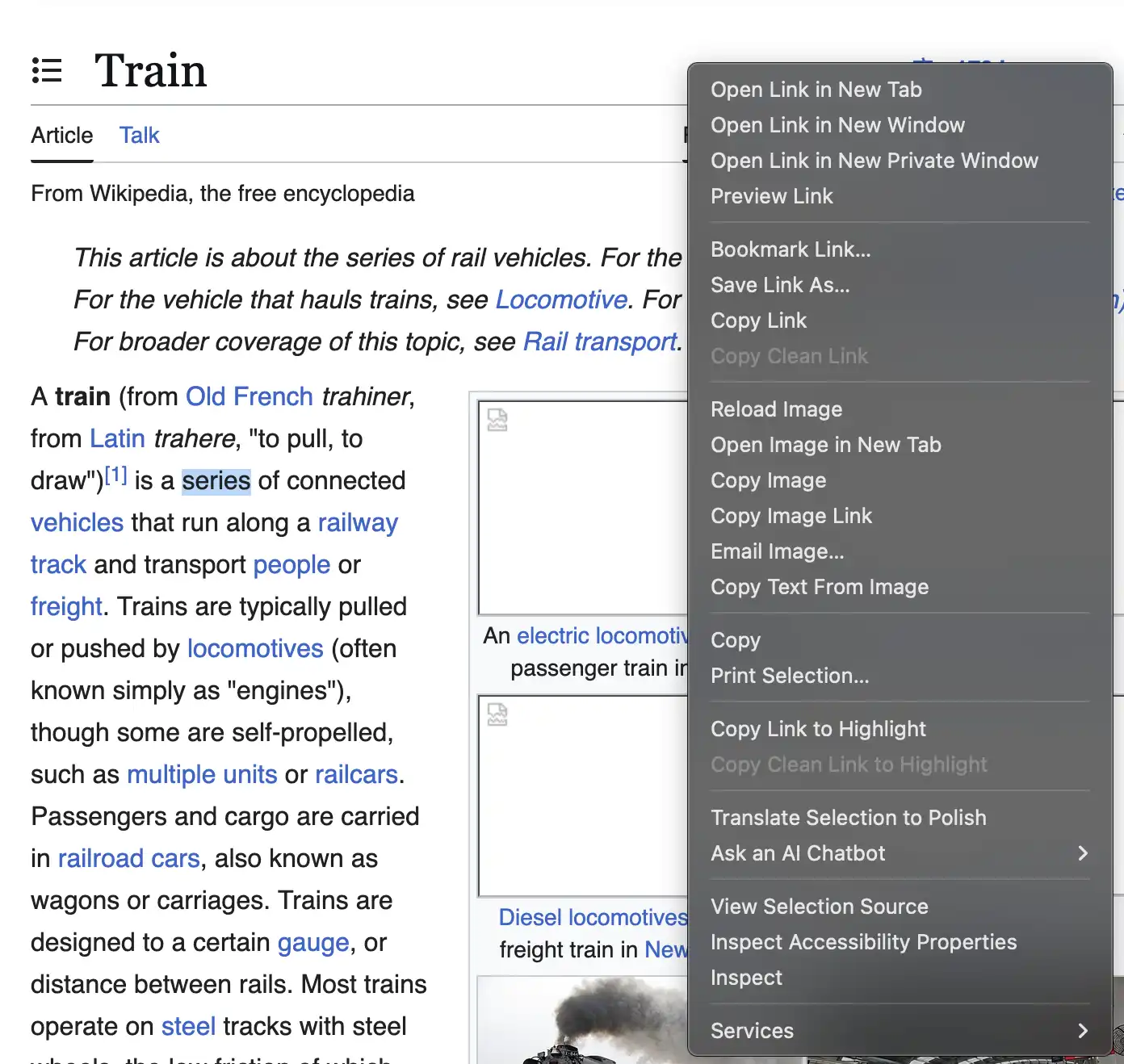Image resolution: width=1124 pixels, height=1064 pixels.
Task: Click Save Link As… menu entry
Action: tap(779, 285)
